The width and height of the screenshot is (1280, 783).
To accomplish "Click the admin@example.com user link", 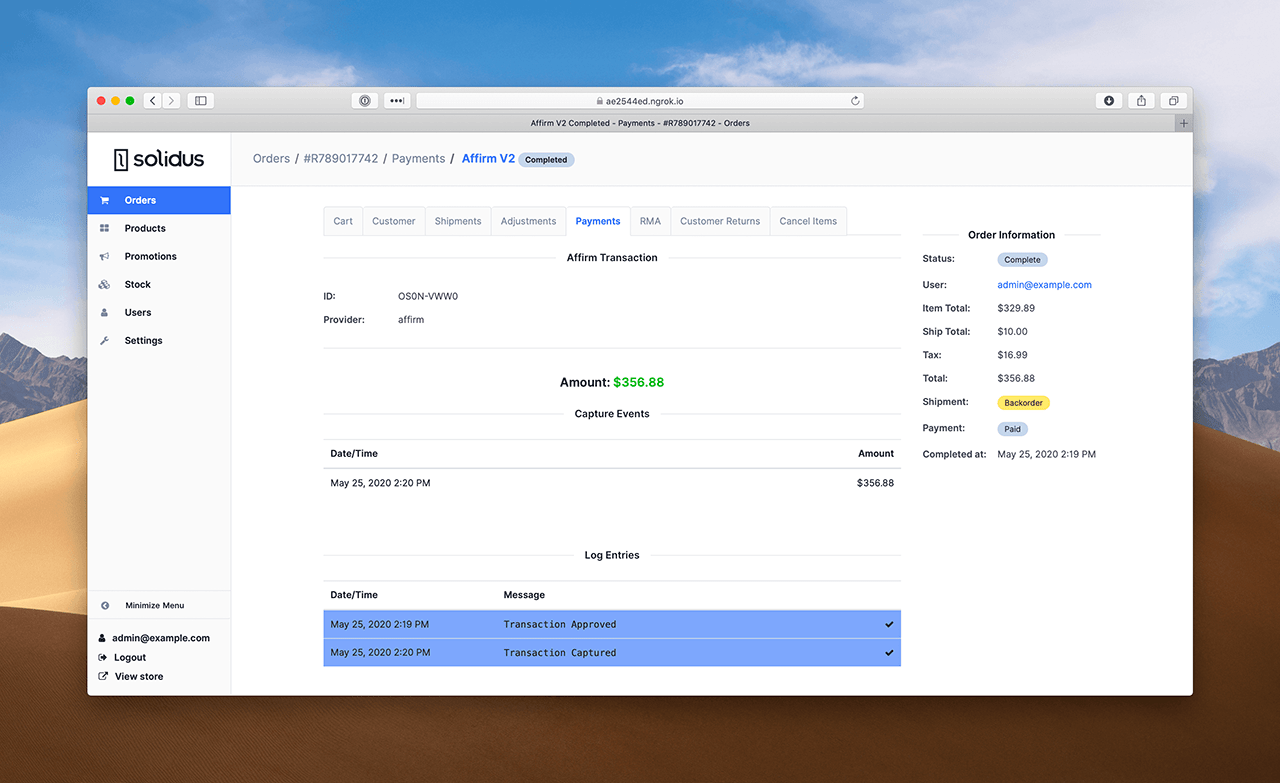I will (1044, 284).
